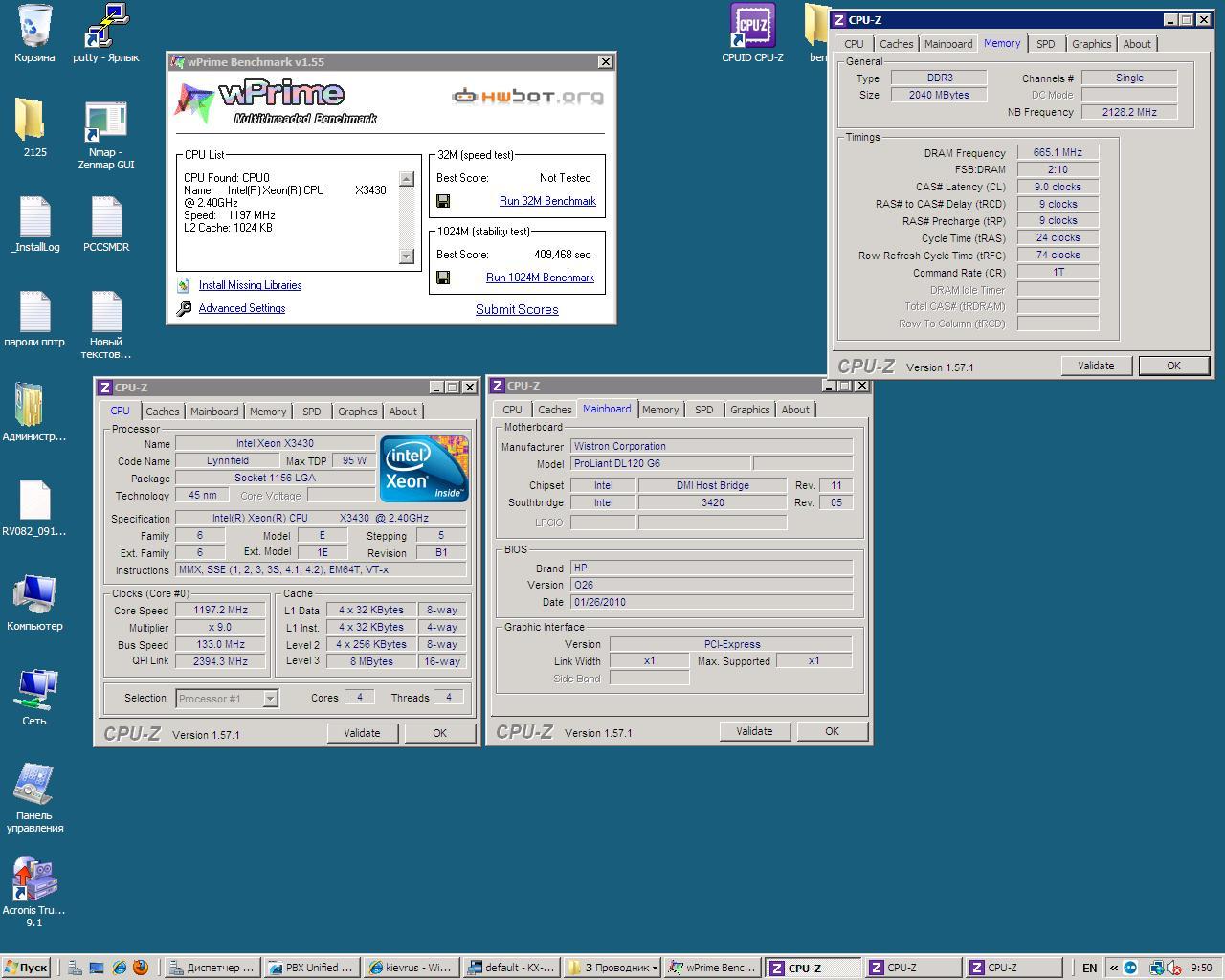The height and width of the screenshot is (980, 1225).
Task: Click OK in CPU-Z Memory window
Action: tap(1173, 366)
